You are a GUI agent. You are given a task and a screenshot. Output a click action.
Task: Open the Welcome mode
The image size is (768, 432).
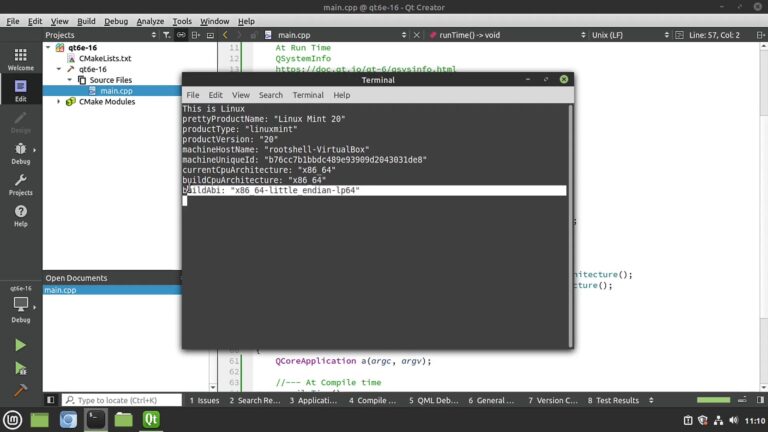(21, 59)
